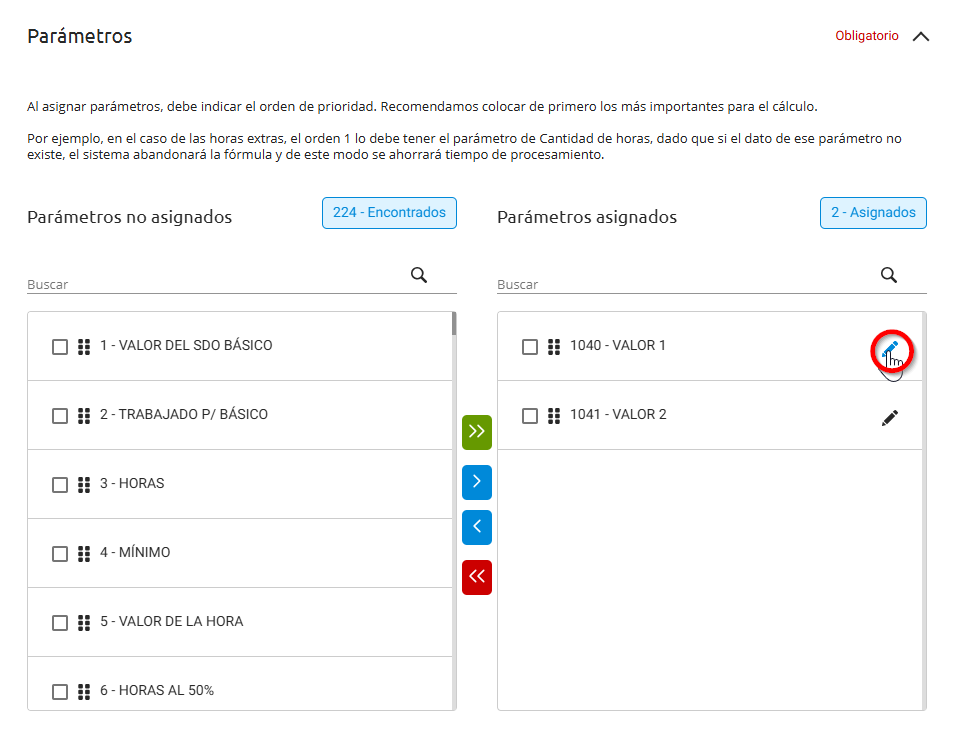954x734 pixels.
Task: Select the 1041 - VALOR 2 checkbox
Action: point(530,416)
